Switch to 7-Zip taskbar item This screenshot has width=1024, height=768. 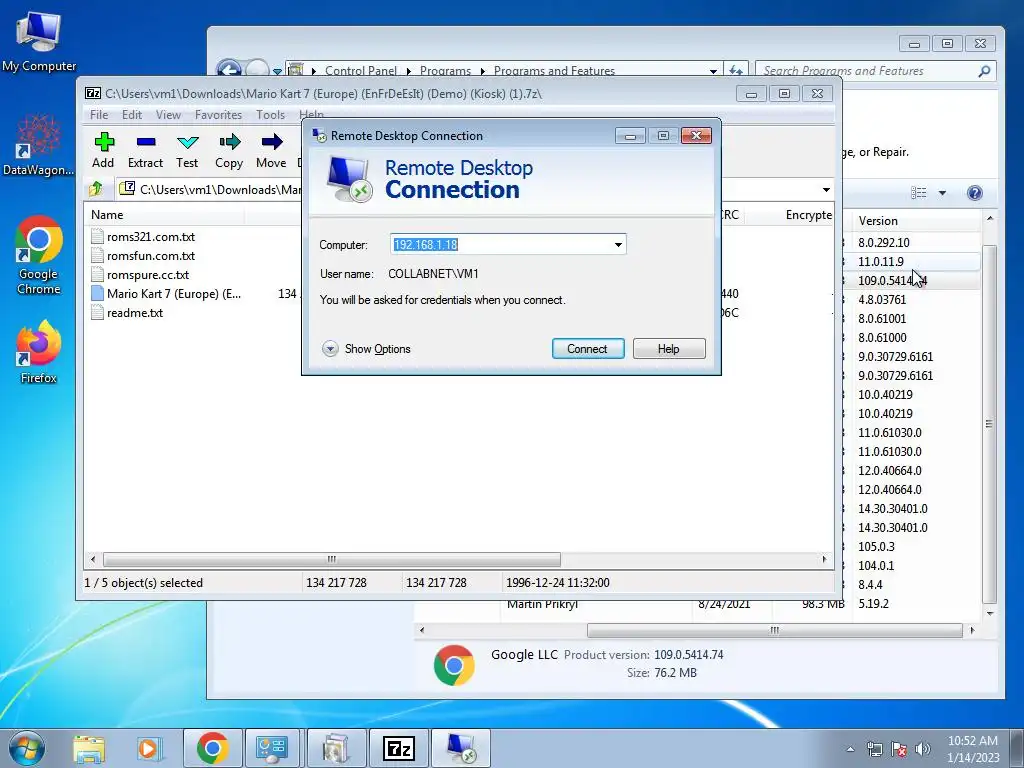pyautogui.click(x=399, y=748)
